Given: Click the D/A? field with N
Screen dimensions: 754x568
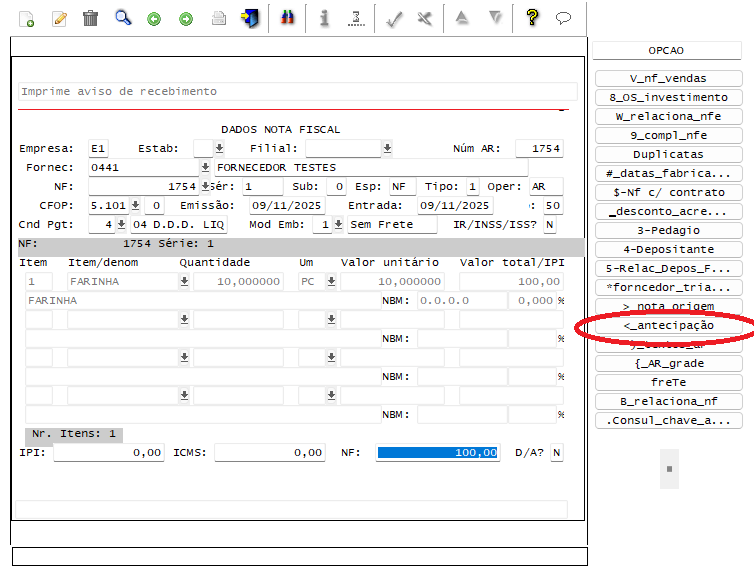Looking at the screenshot, I should tap(556, 453).
